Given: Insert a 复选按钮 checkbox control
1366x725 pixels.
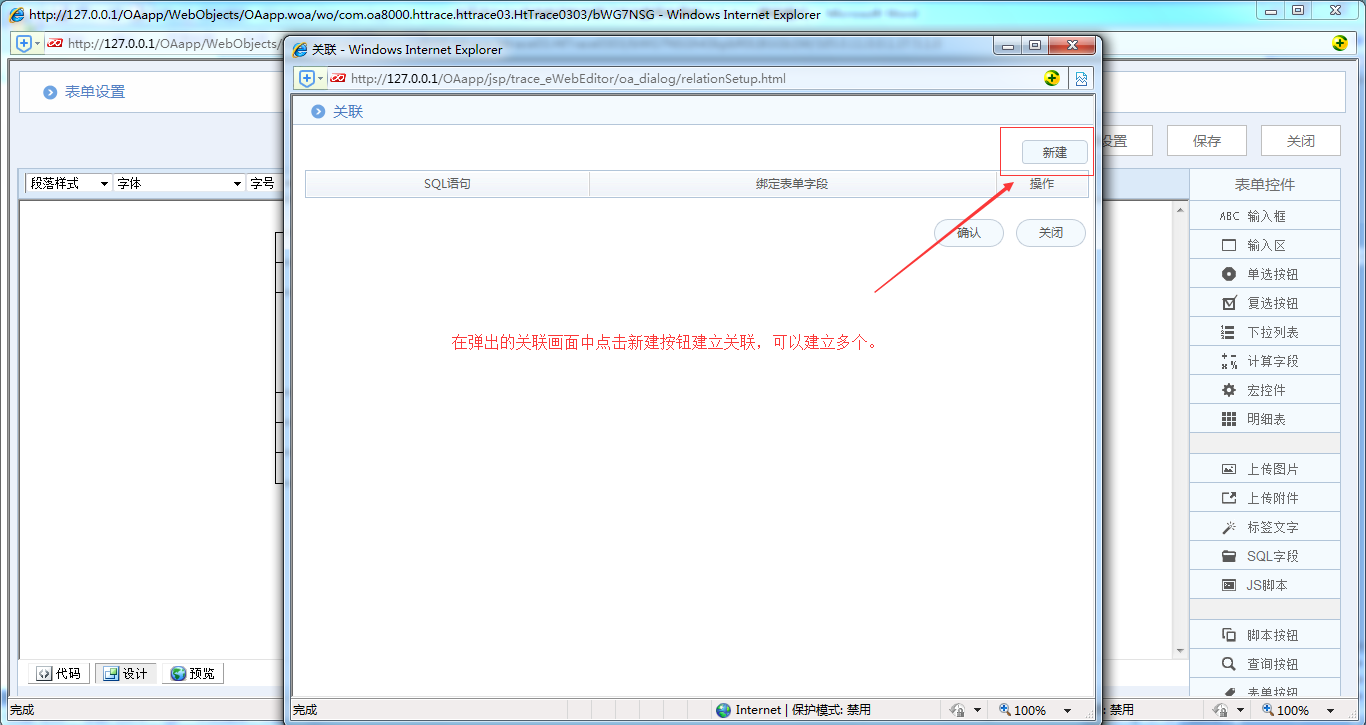Looking at the screenshot, I should [x=1265, y=303].
